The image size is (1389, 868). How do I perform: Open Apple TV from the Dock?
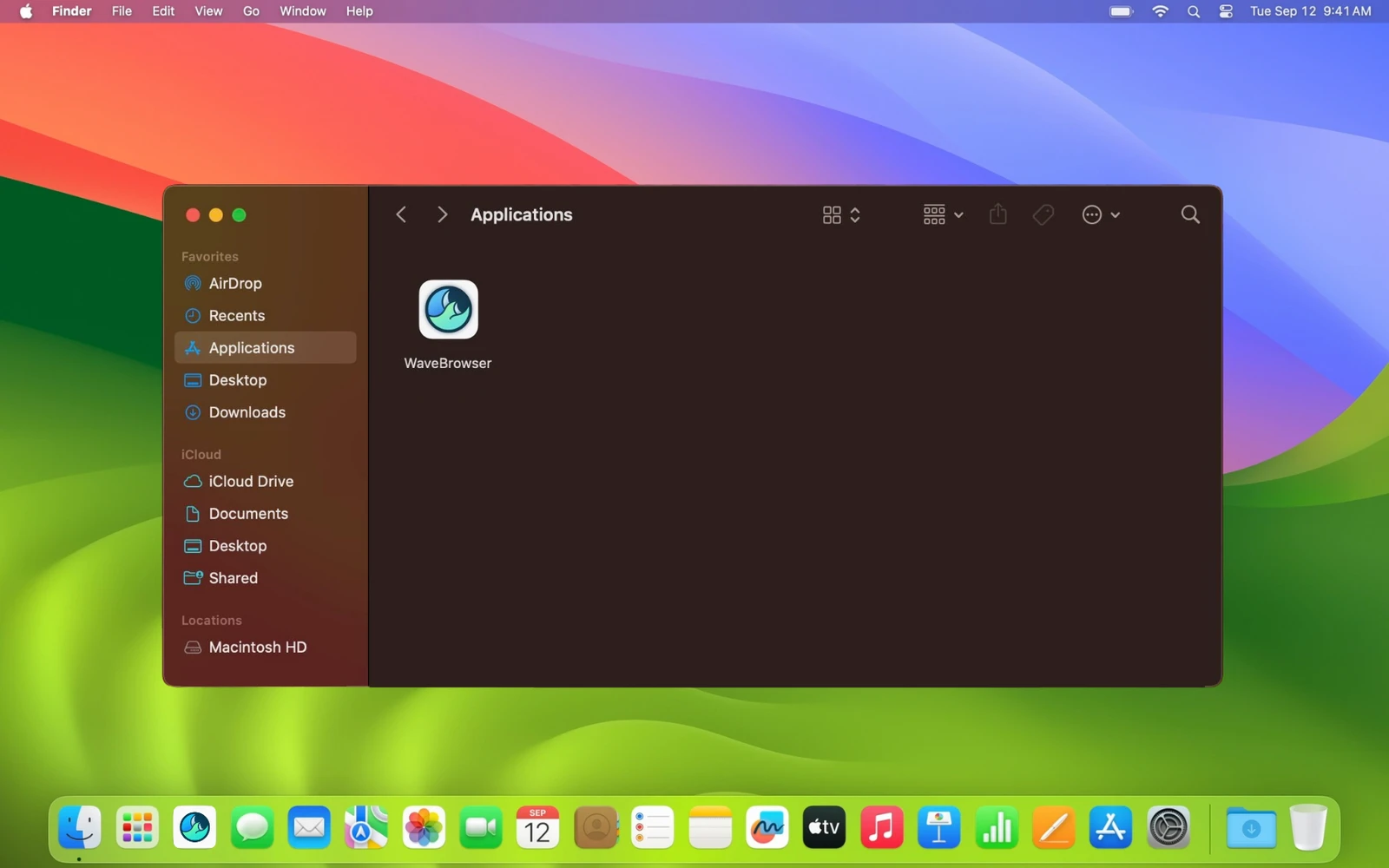[825, 827]
